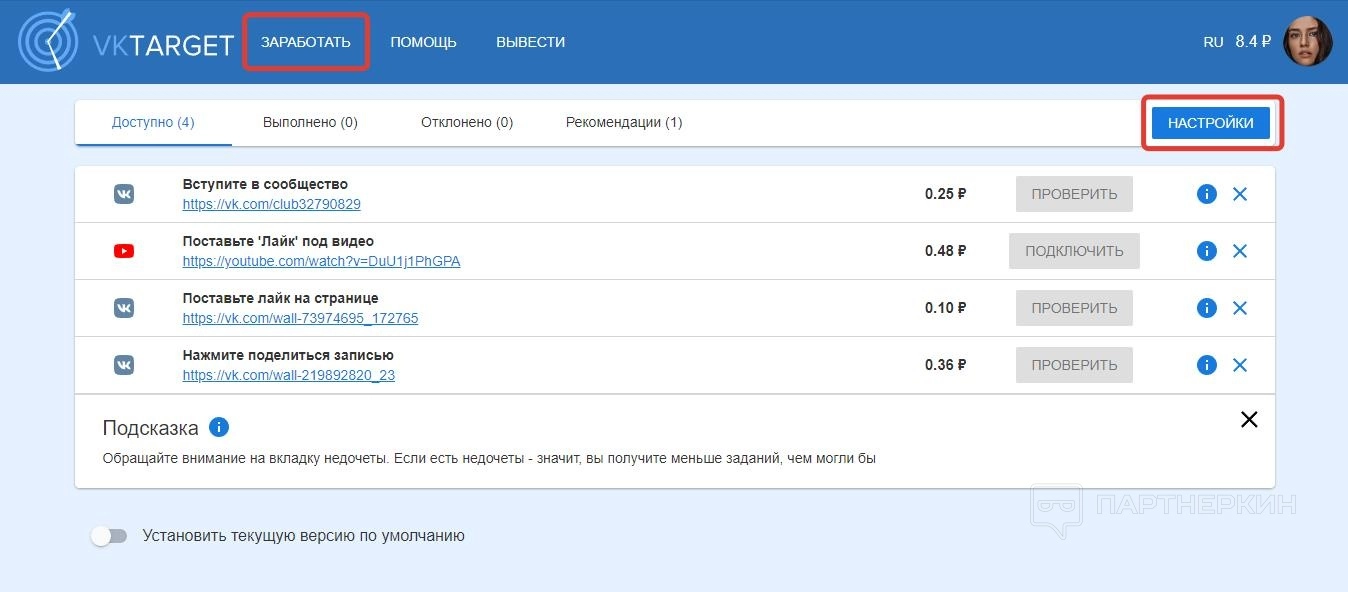The width and height of the screenshot is (1348, 592).
Task: Click the 8.4 ₽ balance
Action: (x=1253, y=42)
